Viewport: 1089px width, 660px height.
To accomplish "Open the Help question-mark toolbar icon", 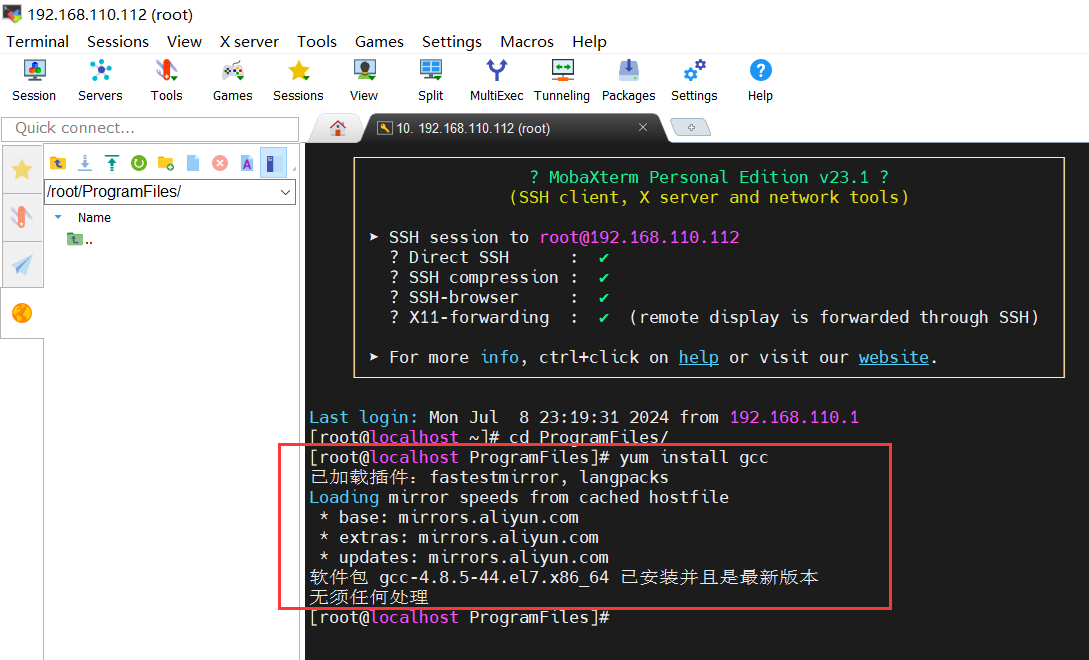I will click(760, 81).
